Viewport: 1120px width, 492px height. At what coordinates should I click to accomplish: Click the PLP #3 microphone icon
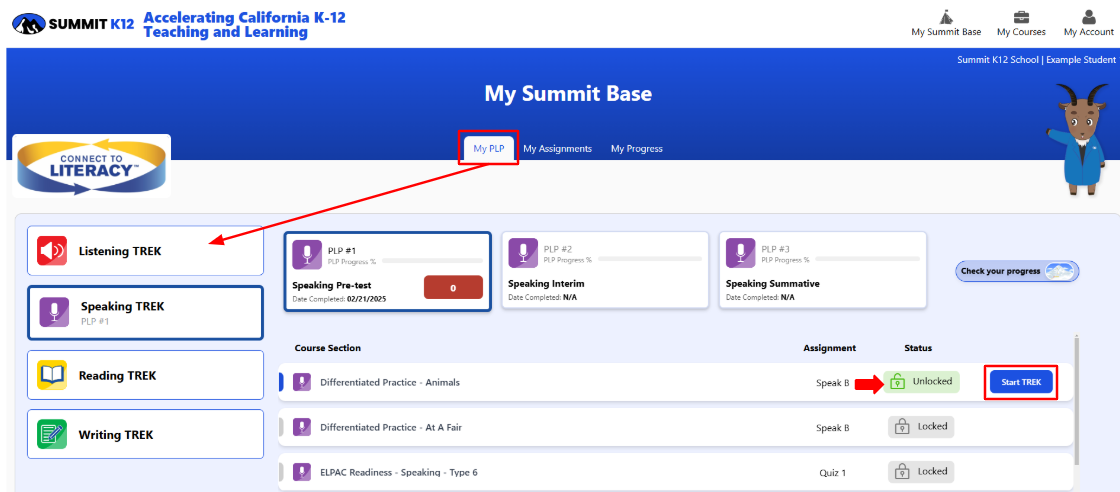741,253
